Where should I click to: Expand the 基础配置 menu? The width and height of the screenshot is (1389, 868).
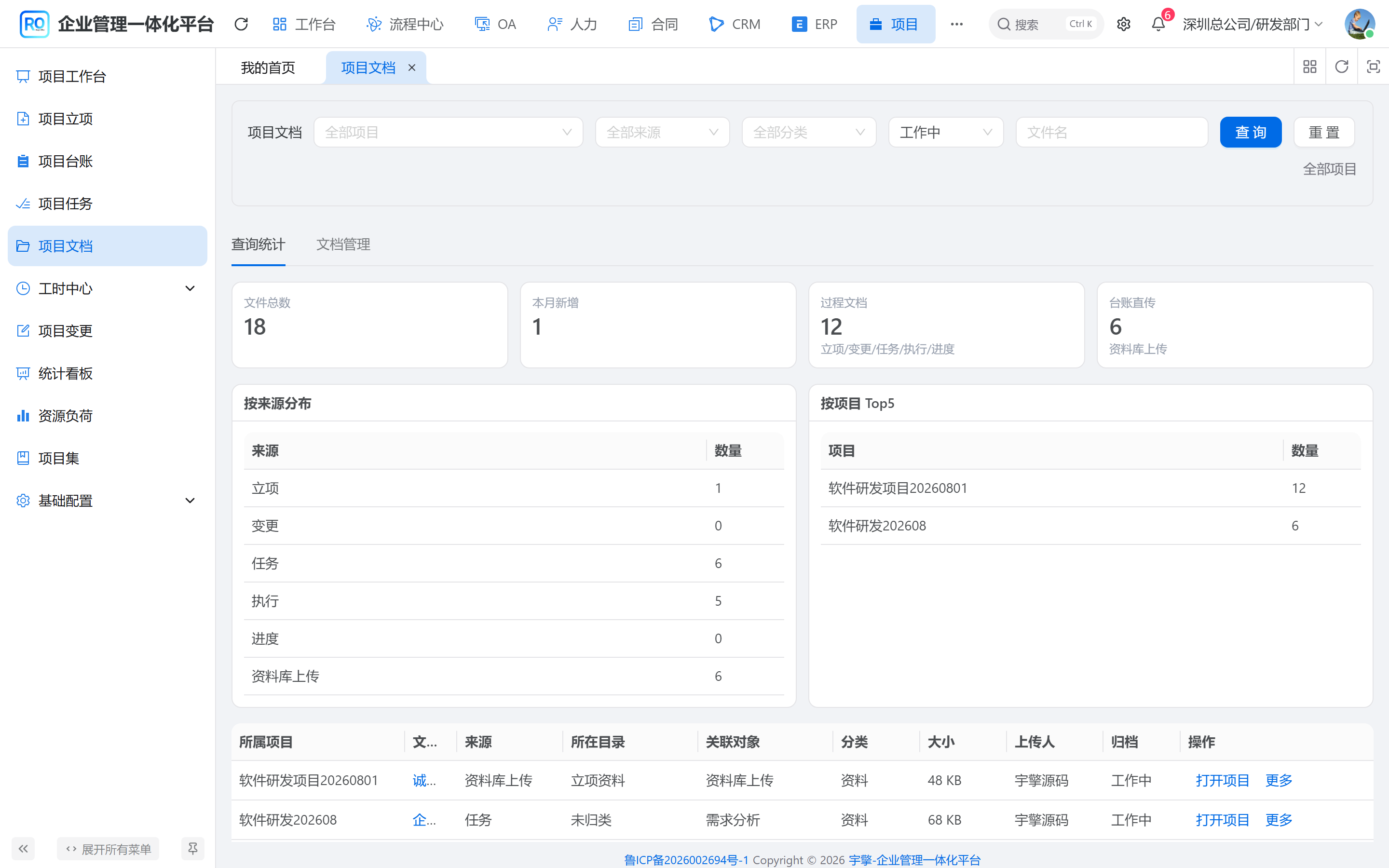coord(108,501)
